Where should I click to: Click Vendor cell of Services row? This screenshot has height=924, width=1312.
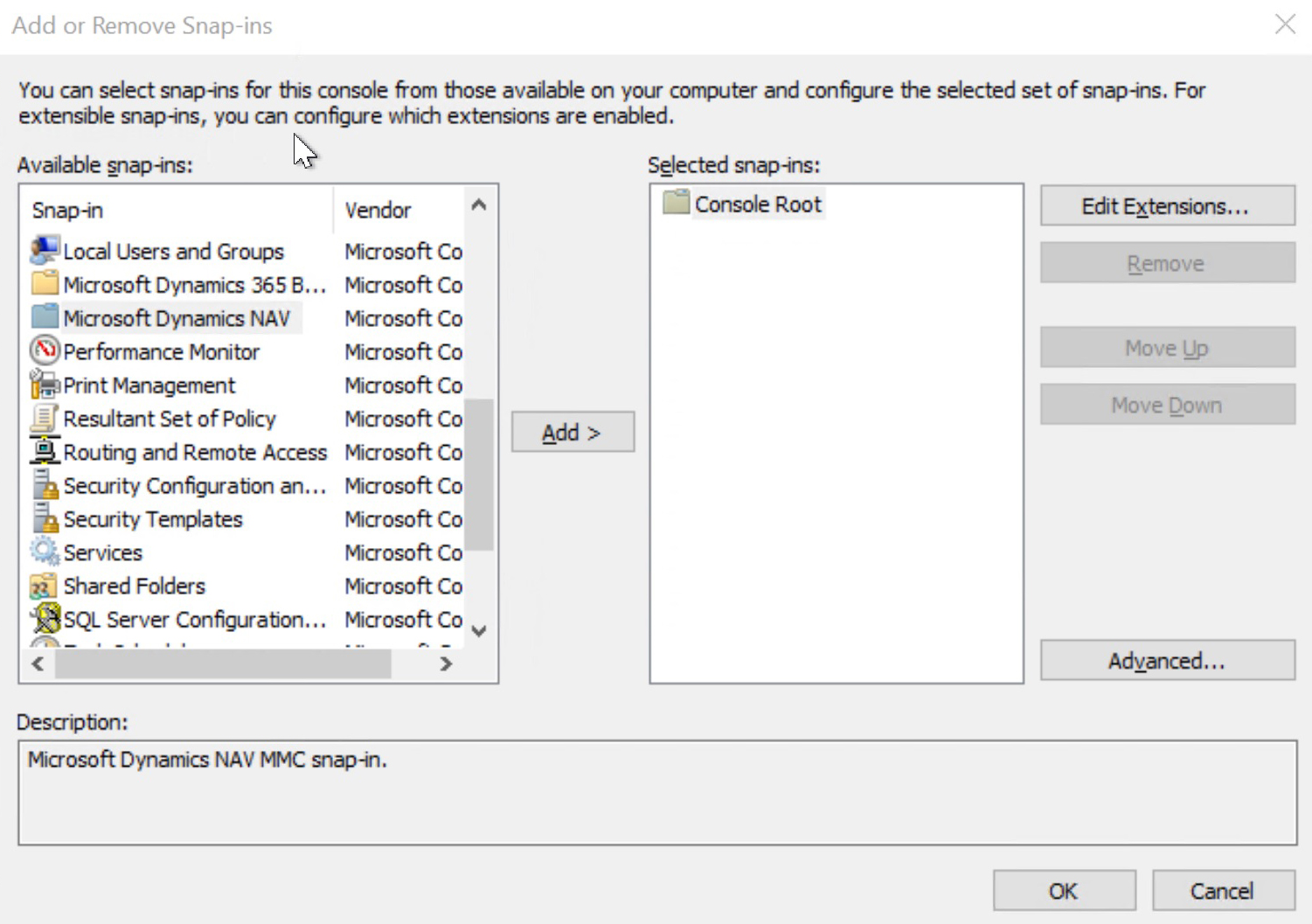pyautogui.click(x=403, y=552)
